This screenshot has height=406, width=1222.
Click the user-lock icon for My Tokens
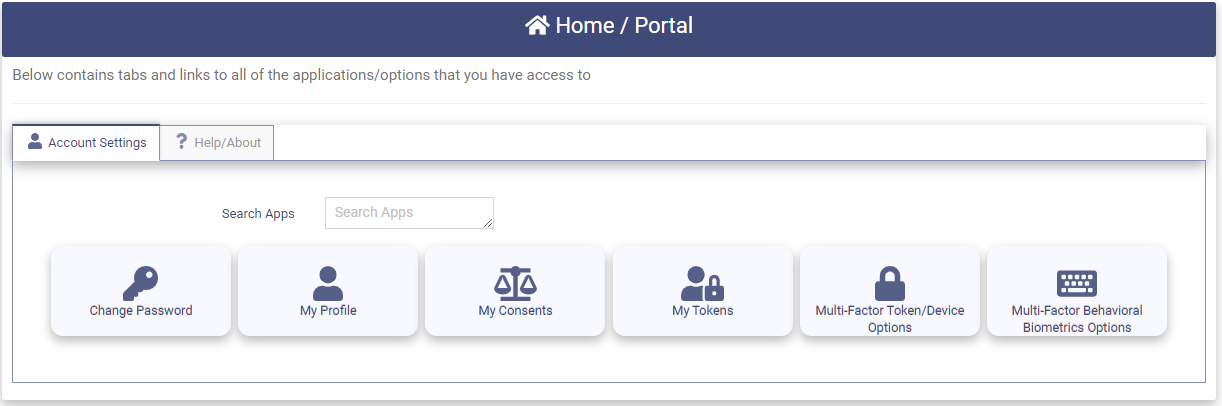(x=702, y=284)
